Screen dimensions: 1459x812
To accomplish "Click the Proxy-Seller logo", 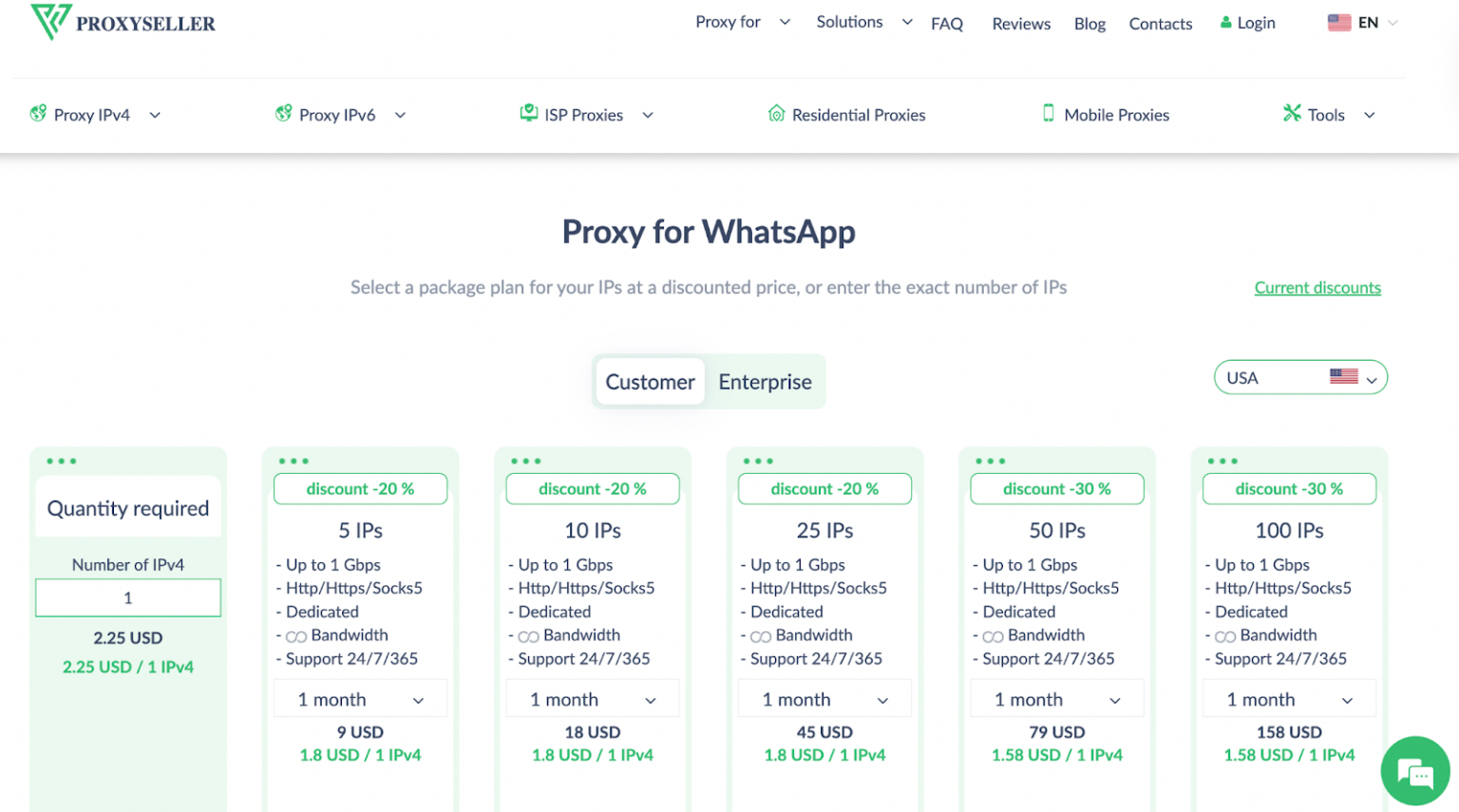I will tap(122, 21).
